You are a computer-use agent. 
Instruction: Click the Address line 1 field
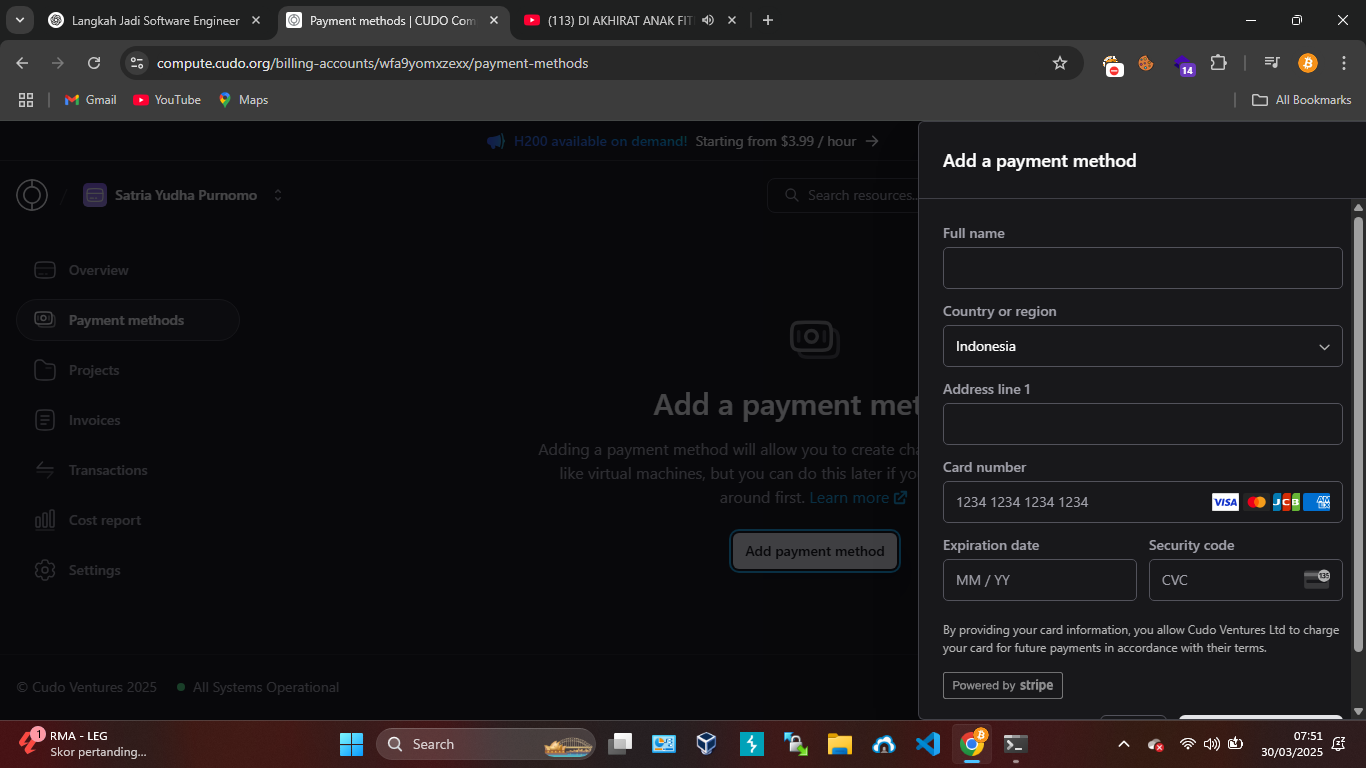click(x=1142, y=424)
